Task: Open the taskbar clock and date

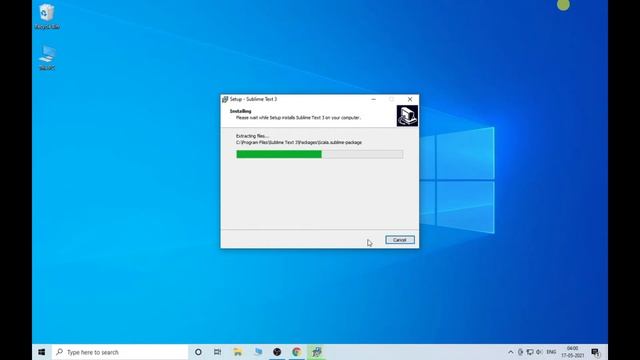Action: pyautogui.click(x=573, y=352)
